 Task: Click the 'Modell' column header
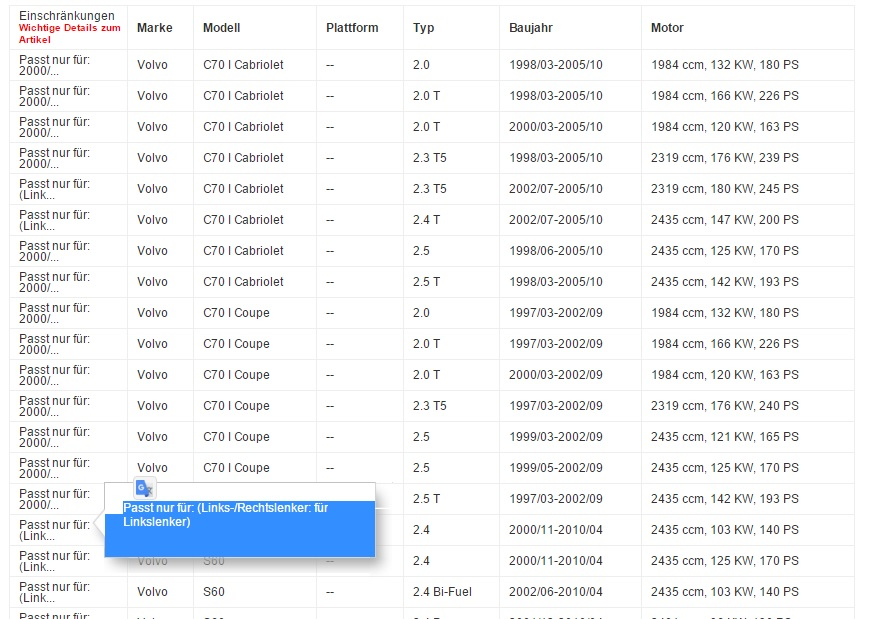(x=221, y=28)
